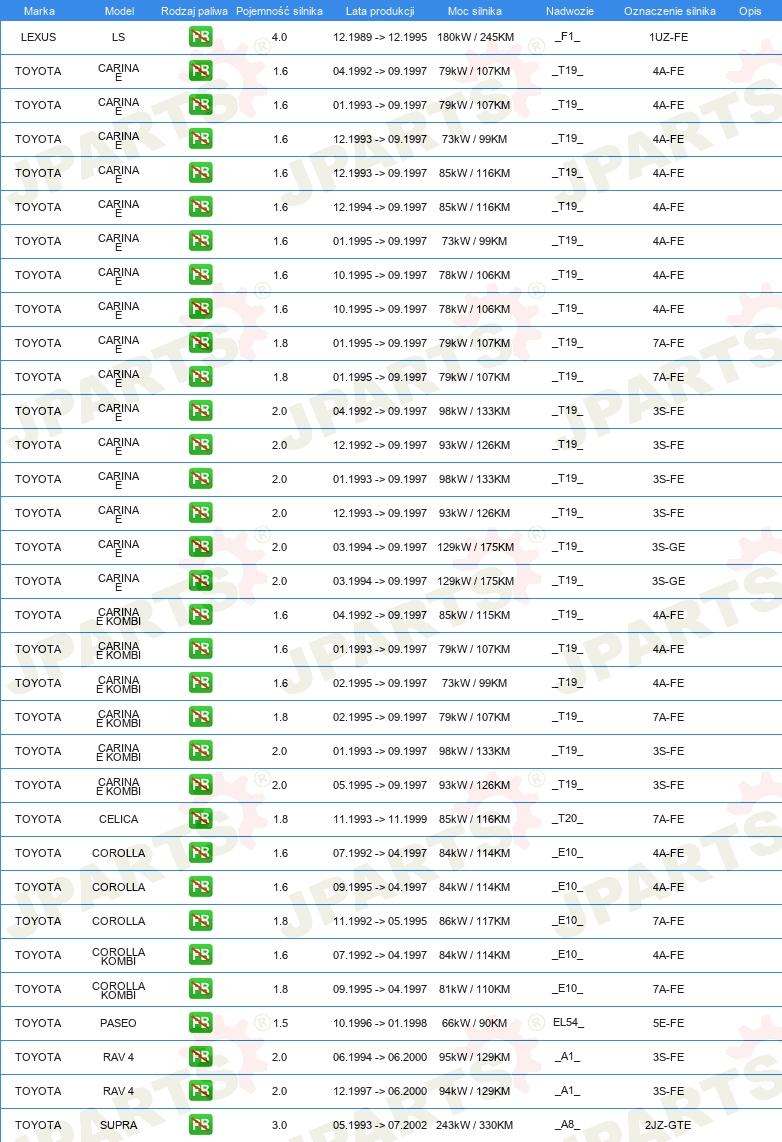The image size is (782, 1142).
Task: Click the 3.0 engine capacity cell
Action: [280, 1125]
